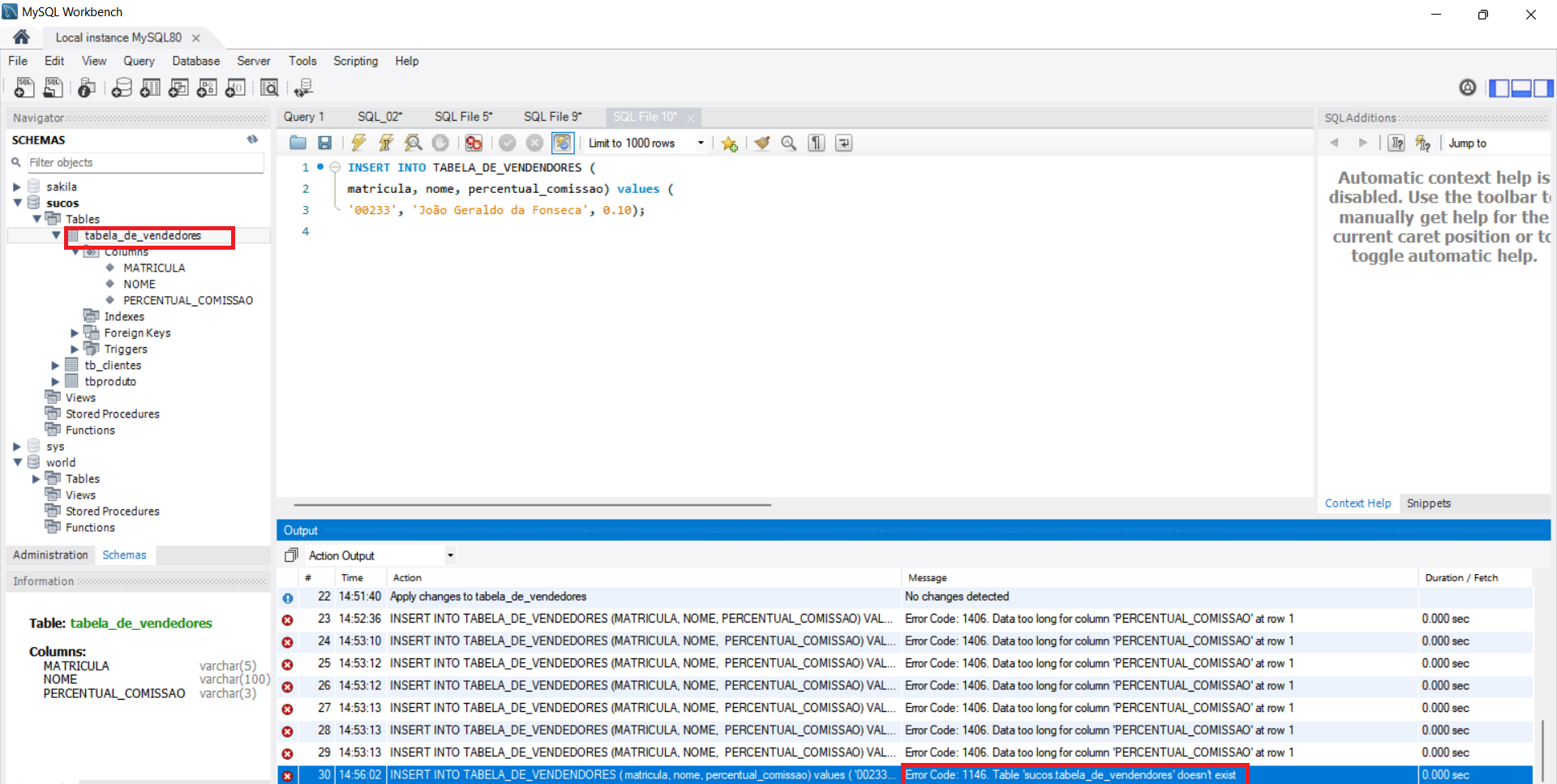Viewport: 1557px width, 784px height.
Task: Select the PERCENTUAL_COMISSAO column in tree
Action: point(188,300)
